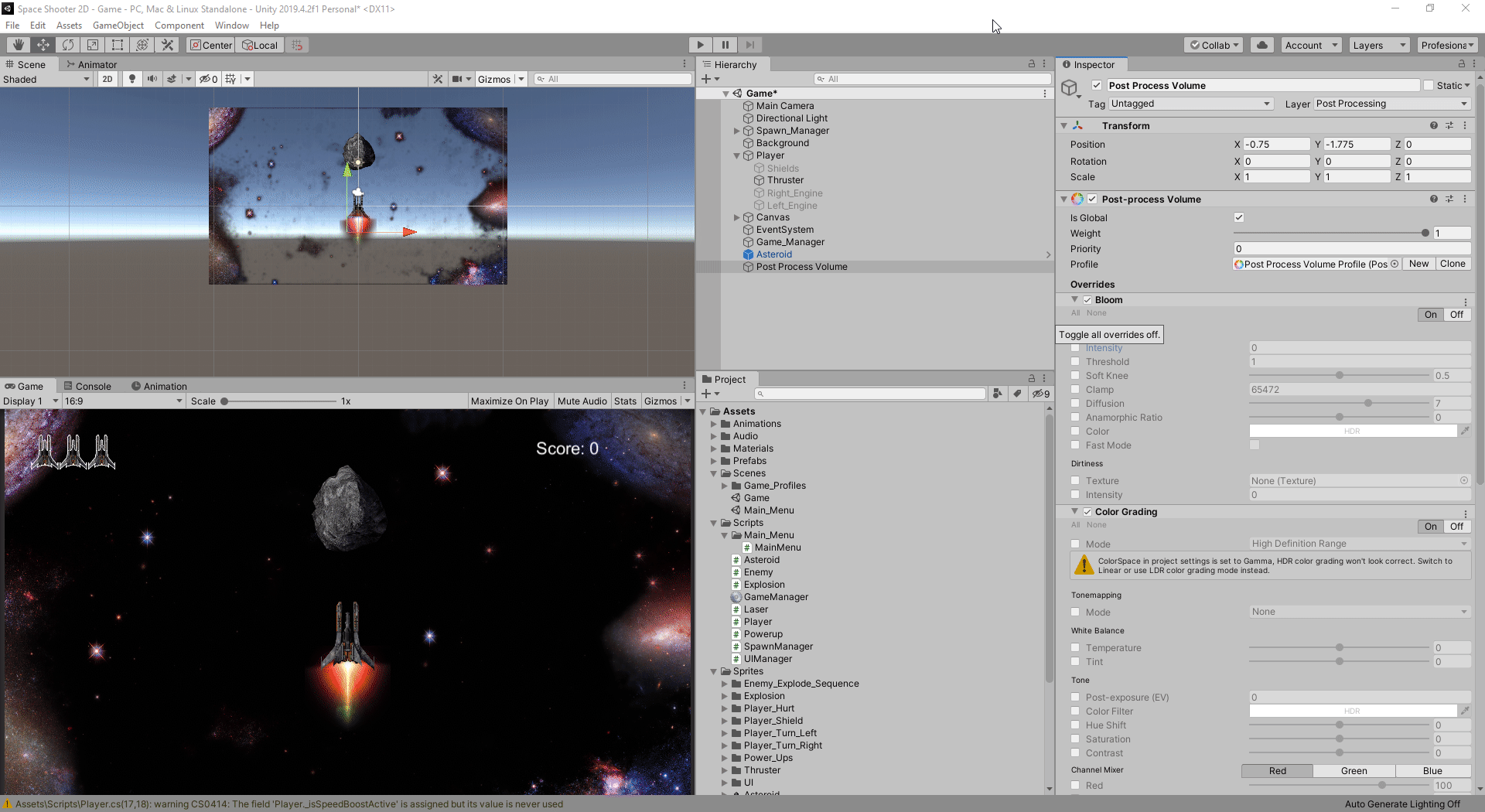Toggle Scene view lighting

tap(132, 79)
